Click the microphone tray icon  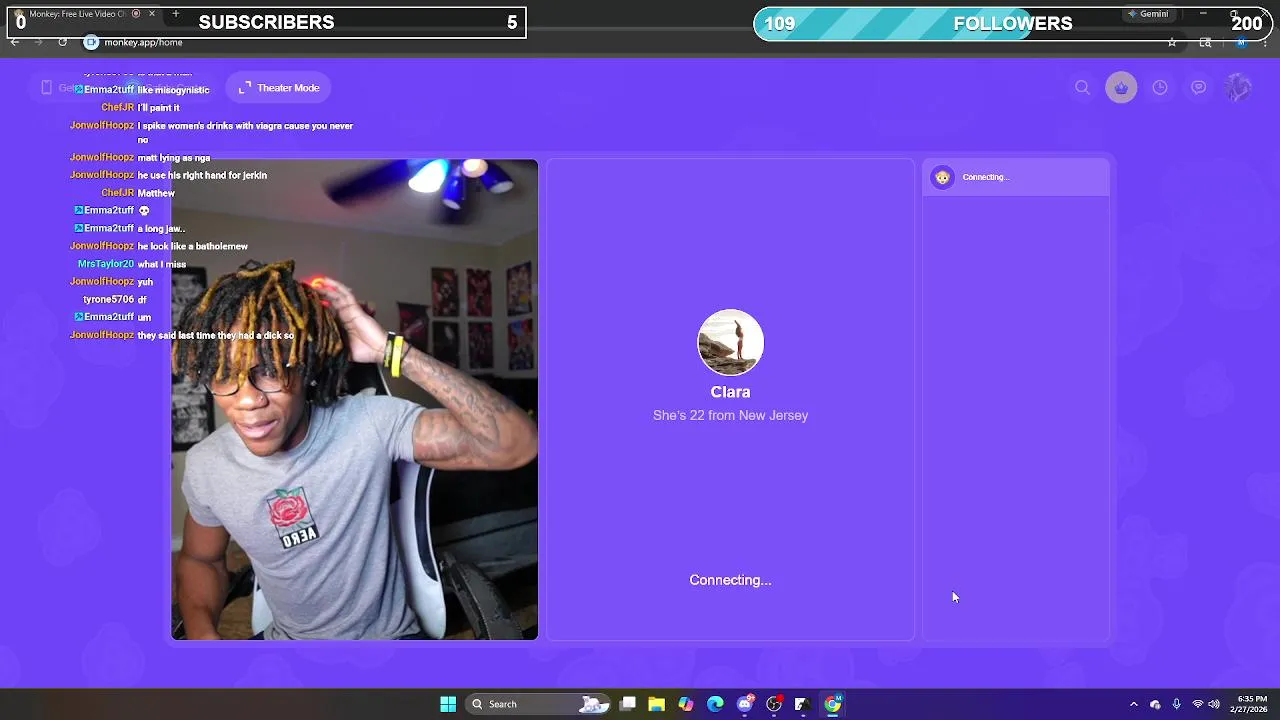pyautogui.click(x=1176, y=704)
